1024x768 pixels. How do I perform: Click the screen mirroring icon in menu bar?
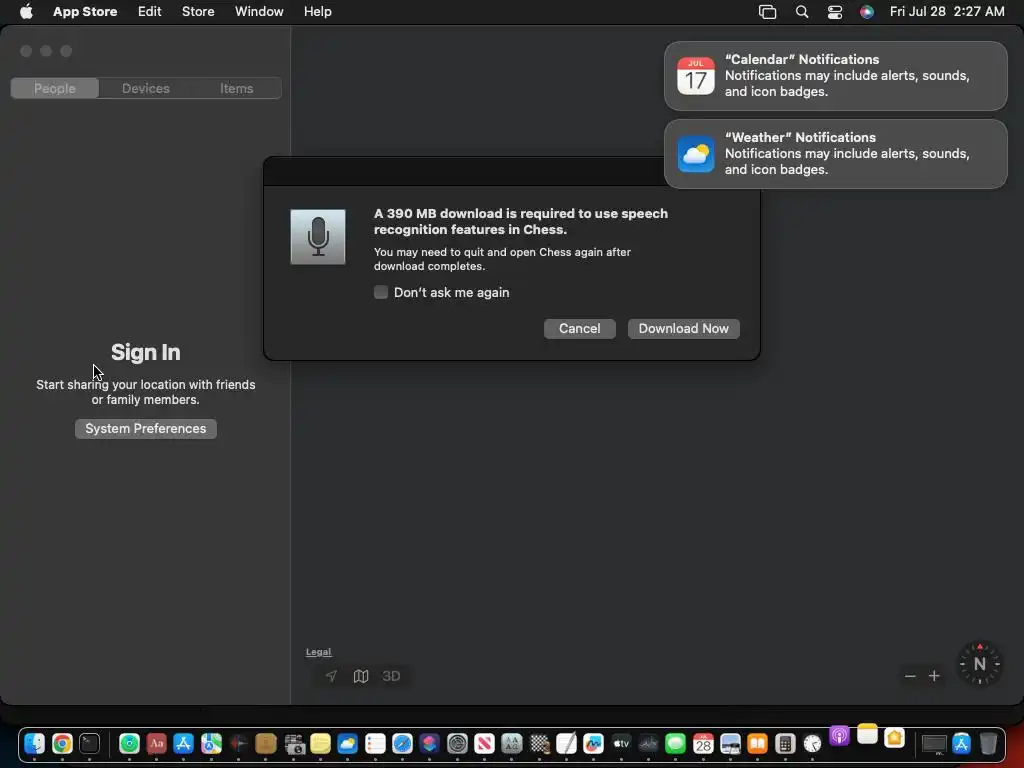(x=767, y=12)
